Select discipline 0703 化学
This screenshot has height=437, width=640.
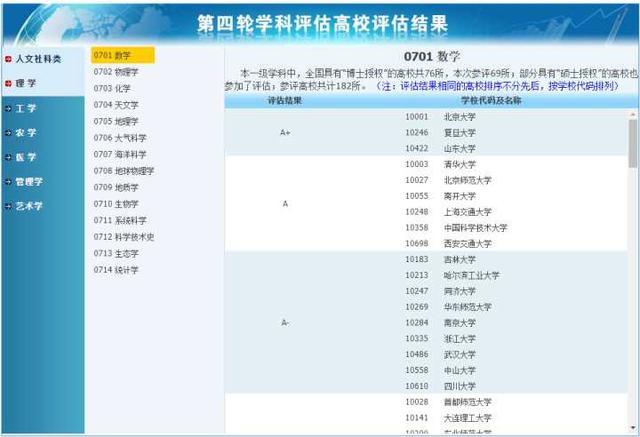click(112, 89)
